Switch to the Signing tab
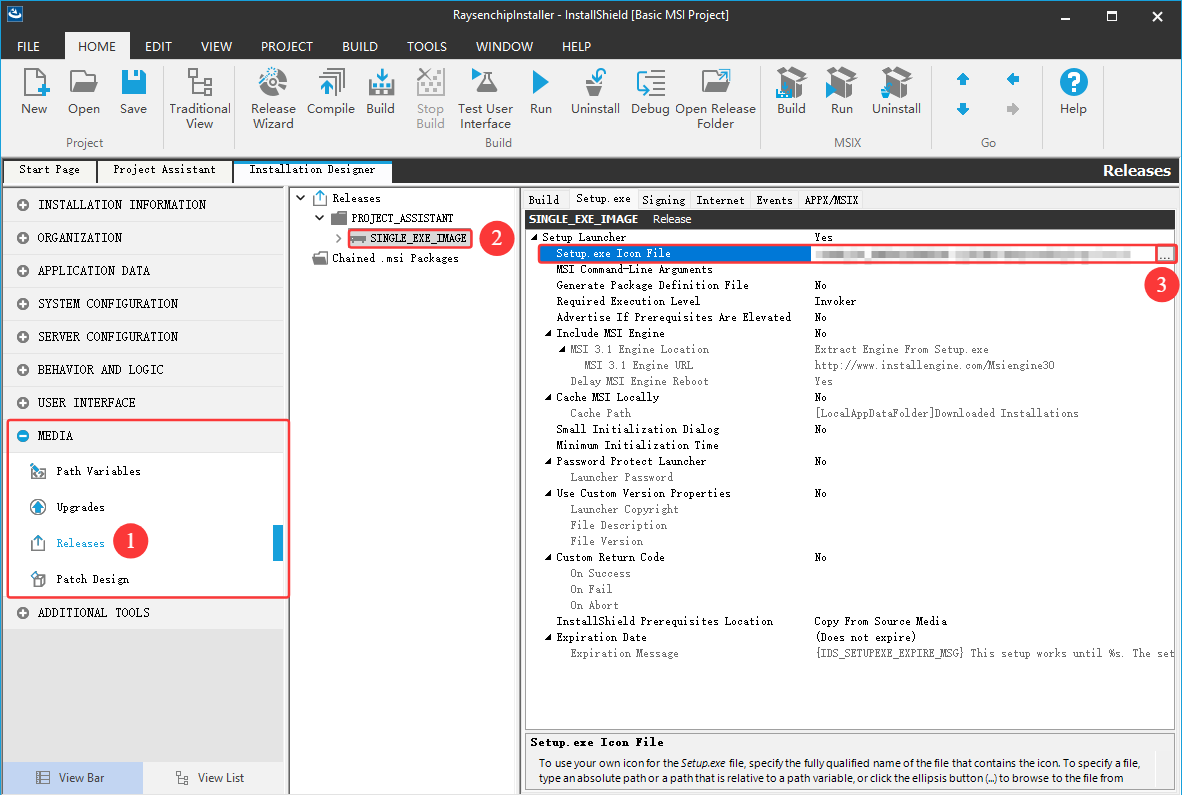 point(663,200)
